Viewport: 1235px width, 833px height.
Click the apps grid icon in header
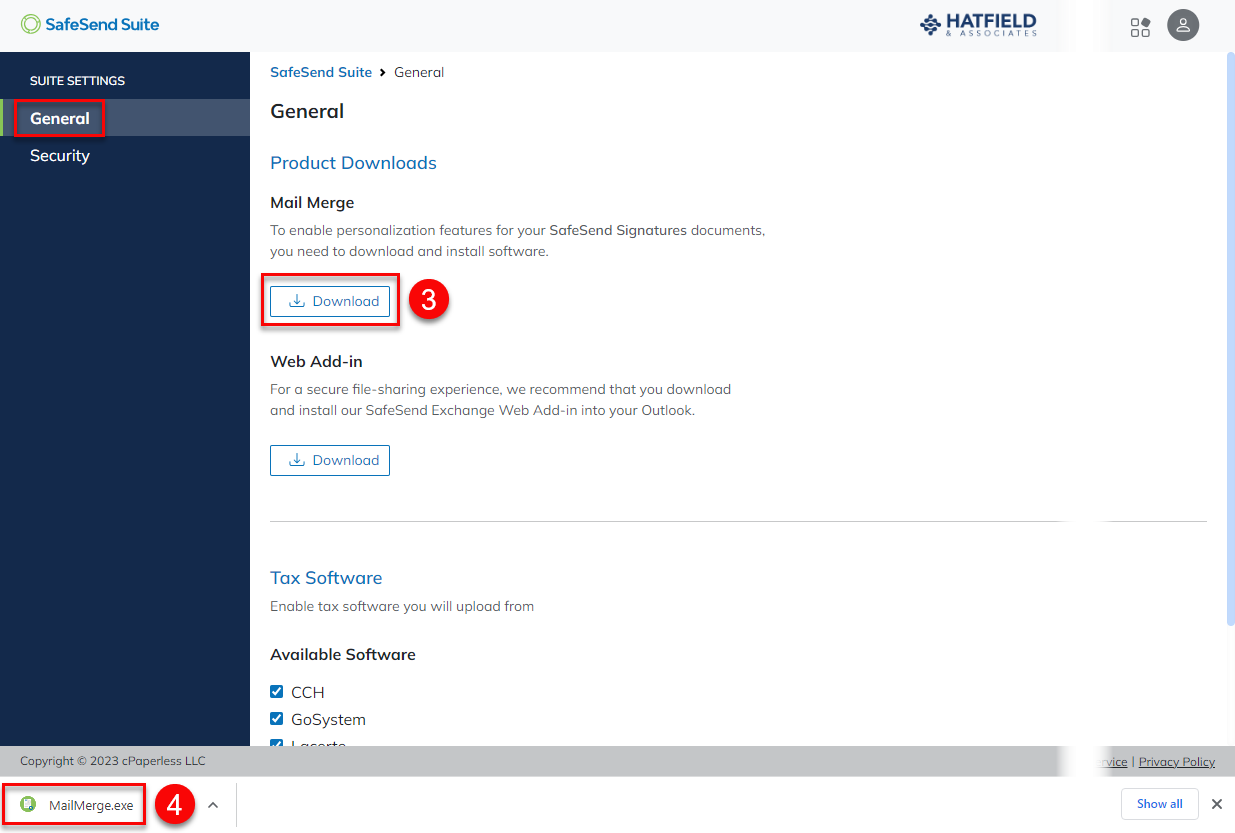click(1140, 25)
